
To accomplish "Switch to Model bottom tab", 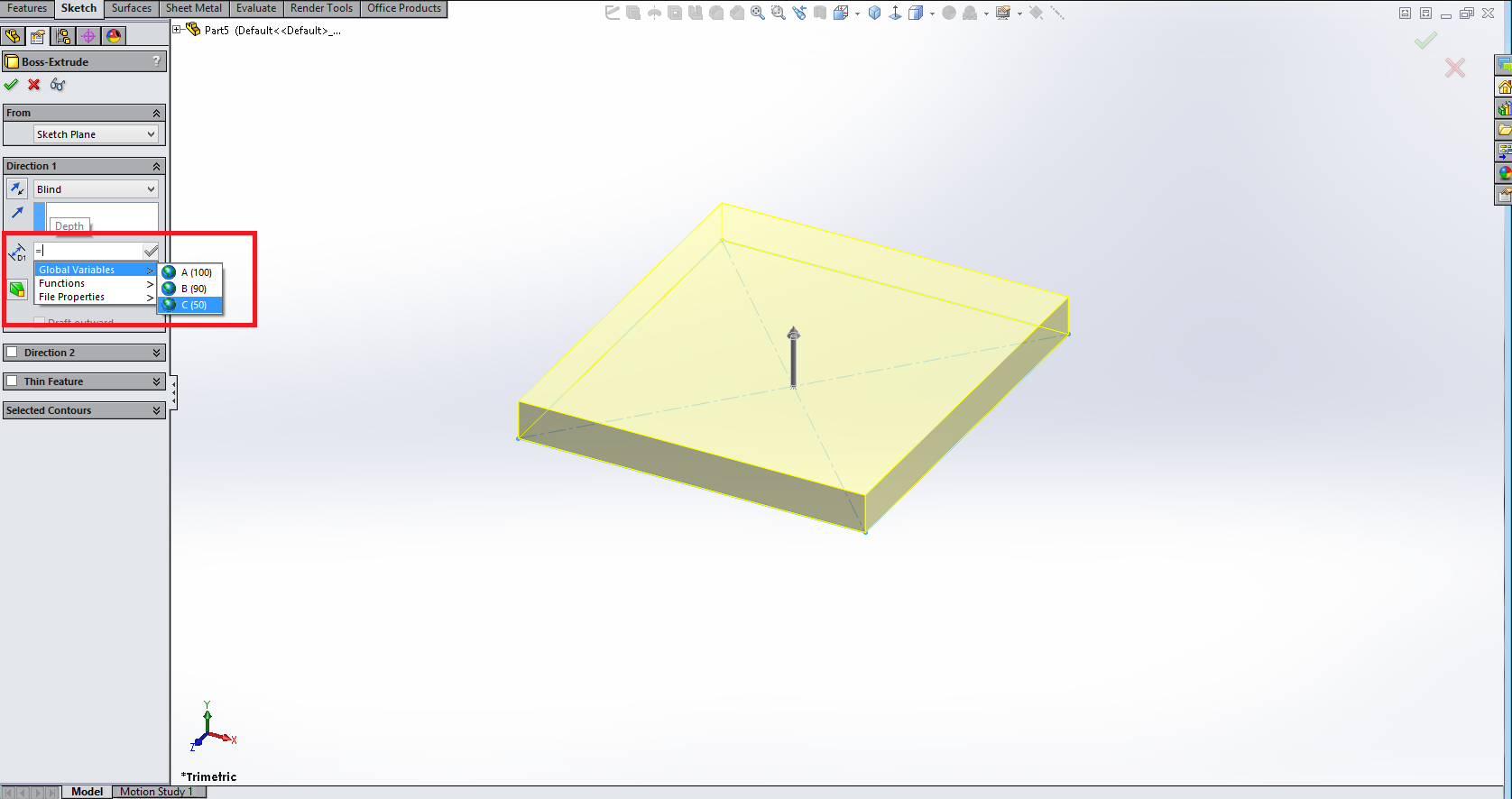I will click(87, 792).
